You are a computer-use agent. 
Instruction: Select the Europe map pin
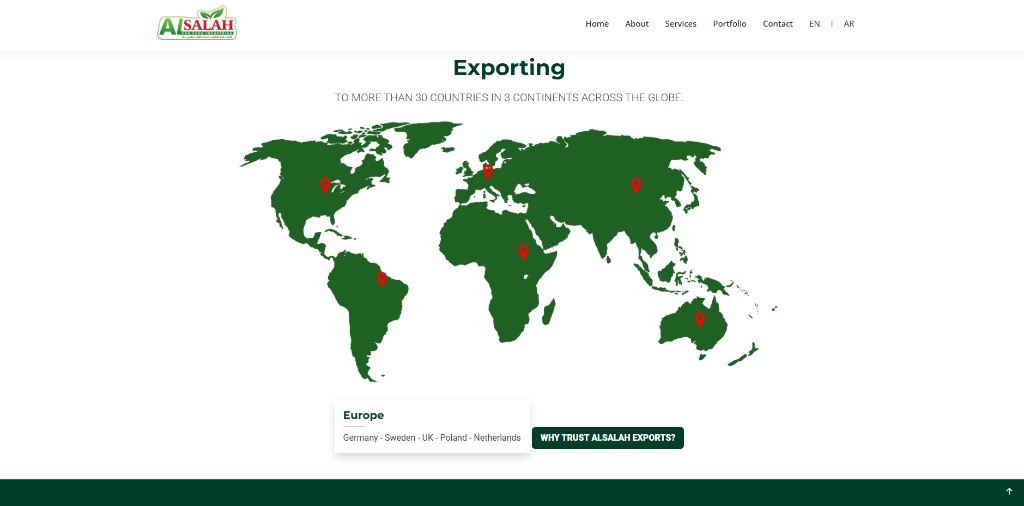pos(487,171)
